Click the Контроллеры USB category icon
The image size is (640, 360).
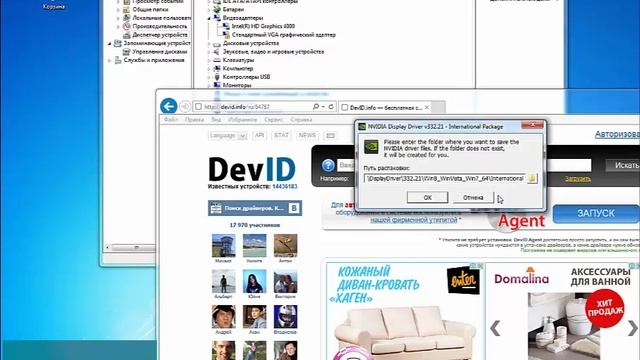click(217, 77)
